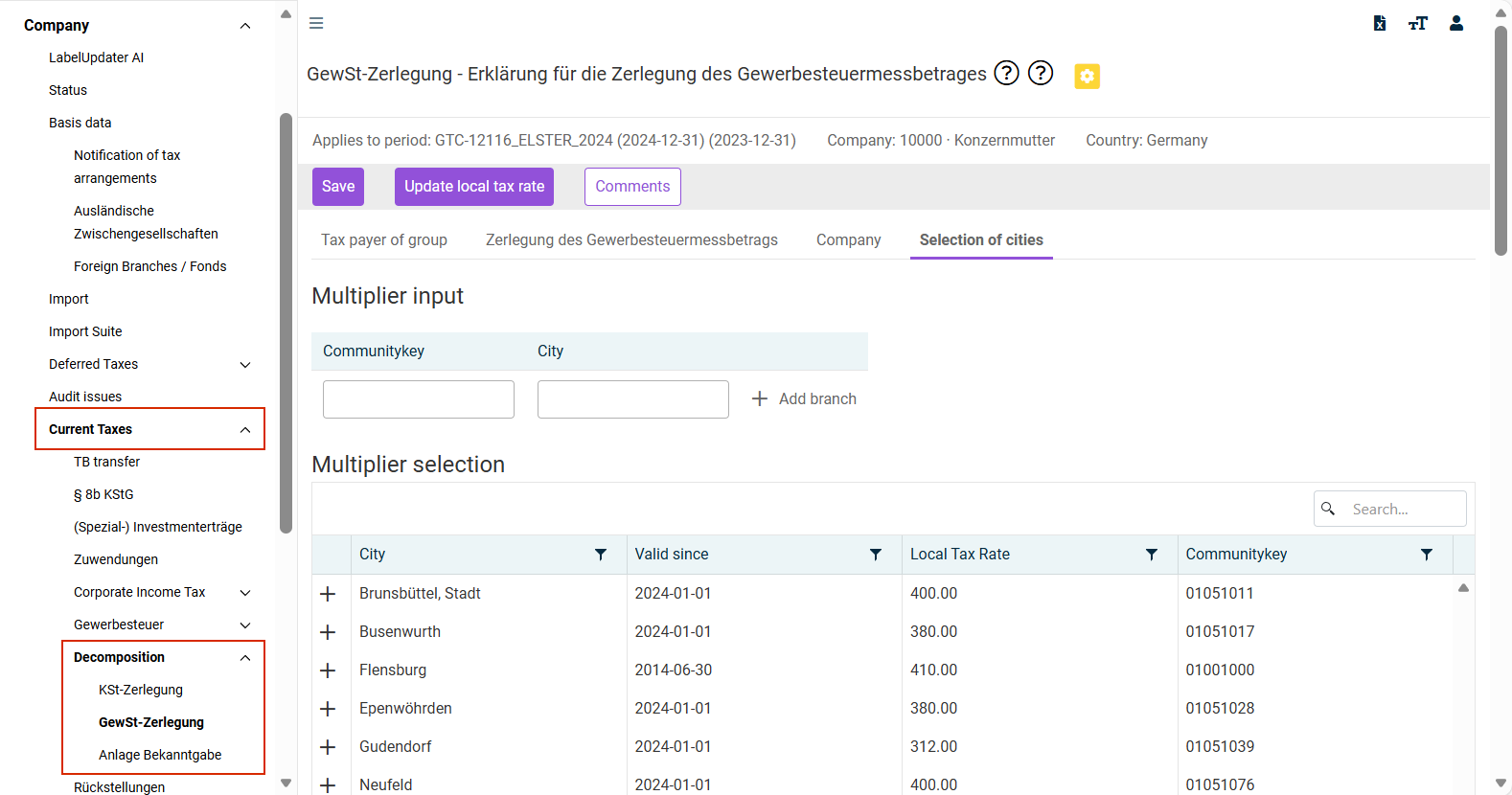The height and width of the screenshot is (795, 1512).
Task: Click the text size icon
Action: pos(1418,23)
